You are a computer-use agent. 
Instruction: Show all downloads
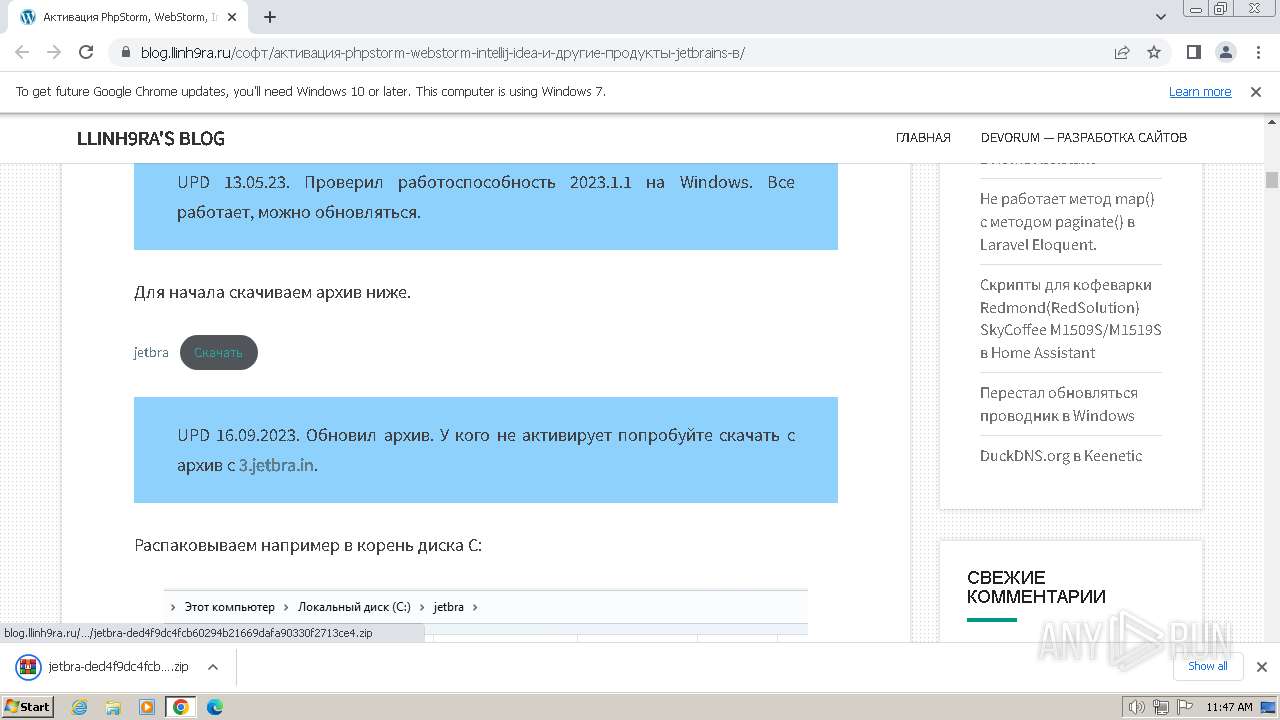pos(1208,666)
